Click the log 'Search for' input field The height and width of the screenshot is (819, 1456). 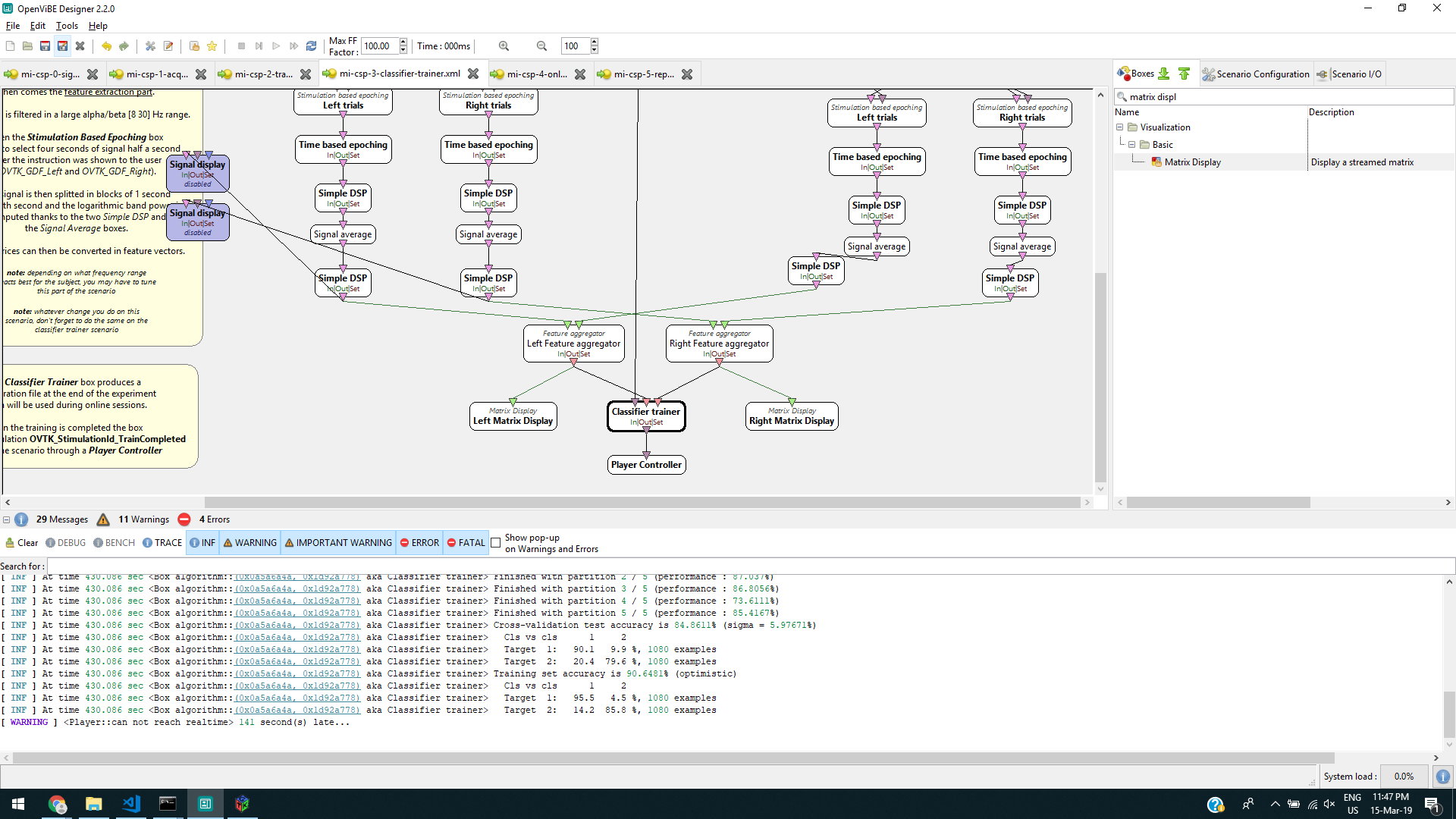point(751,566)
